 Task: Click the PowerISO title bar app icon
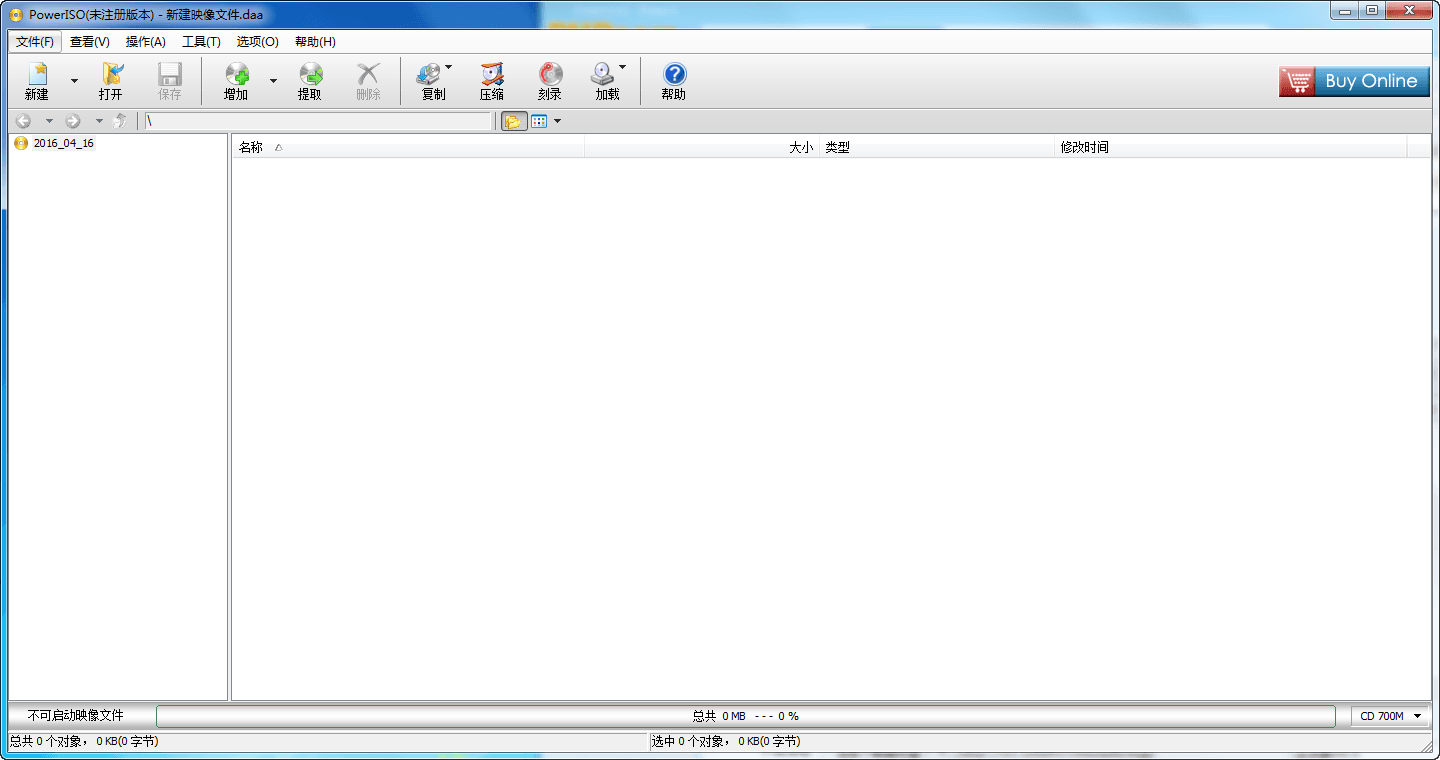(x=16, y=14)
